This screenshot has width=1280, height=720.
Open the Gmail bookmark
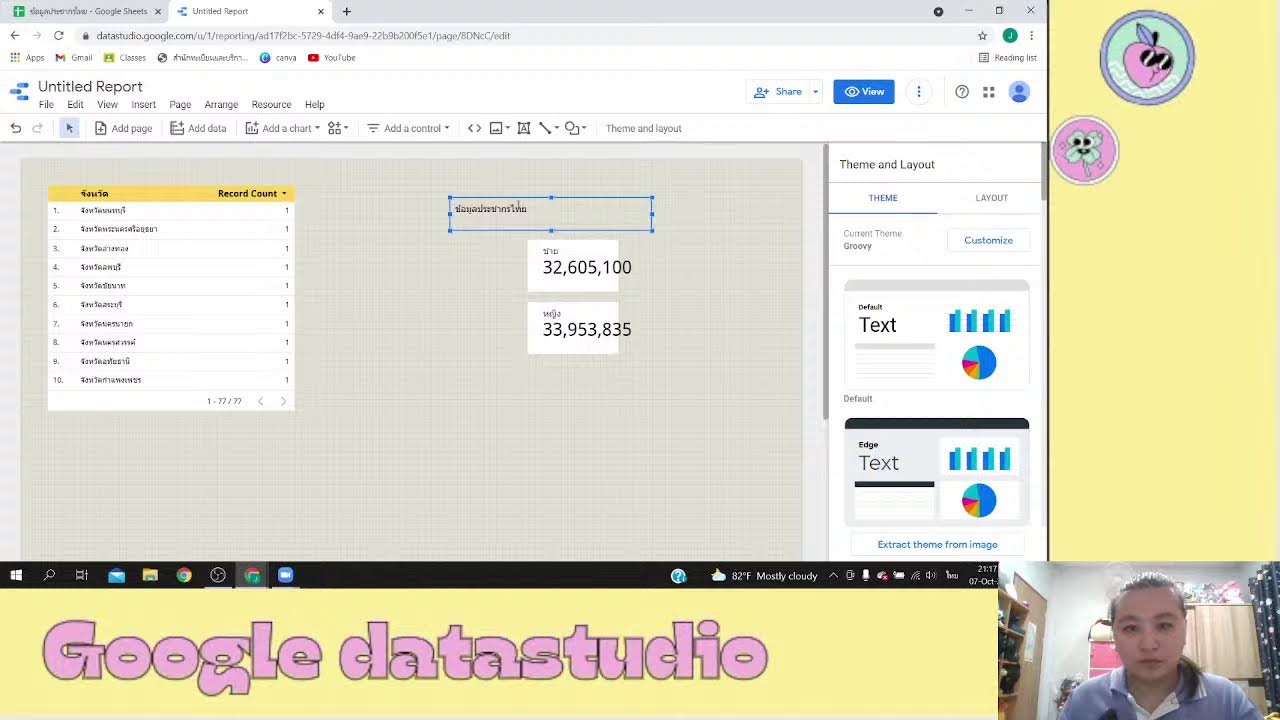pyautogui.click(x=74, y=57)
